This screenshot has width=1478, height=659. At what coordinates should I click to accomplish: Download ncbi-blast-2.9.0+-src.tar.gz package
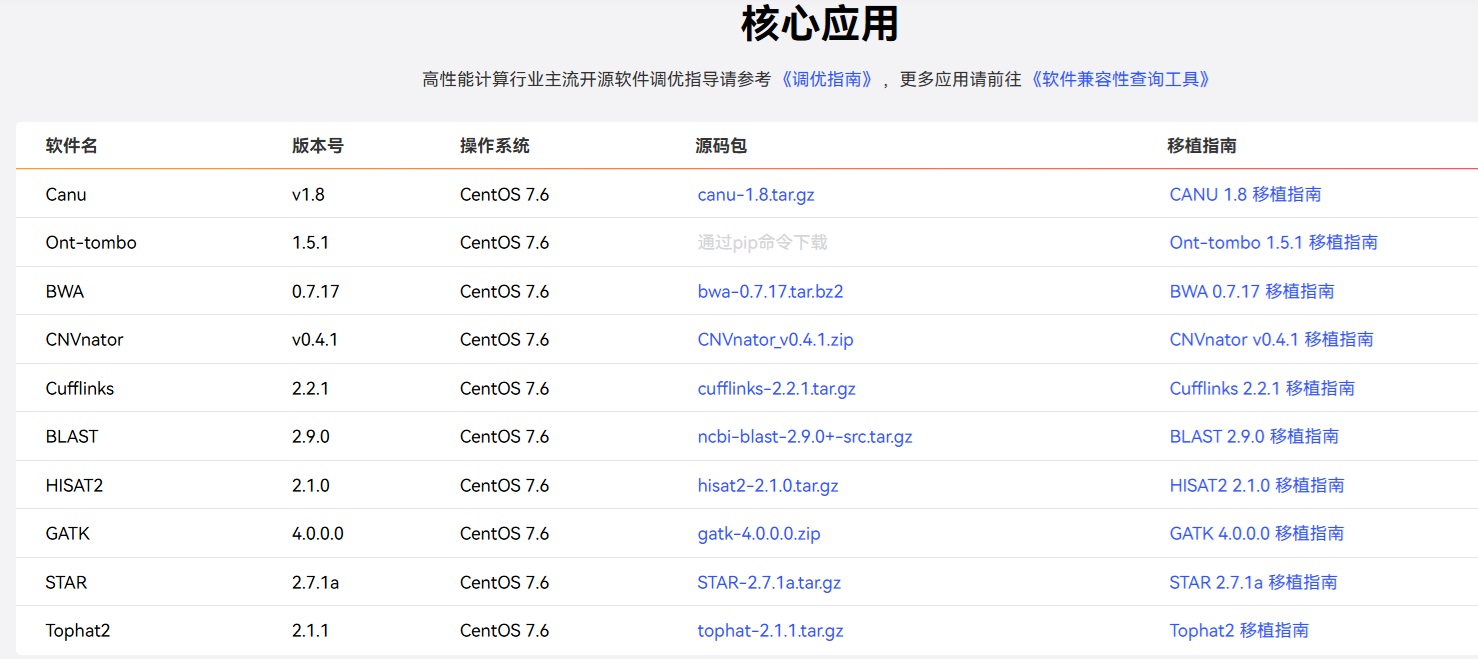pyautogui.click(x=805, y=437)
